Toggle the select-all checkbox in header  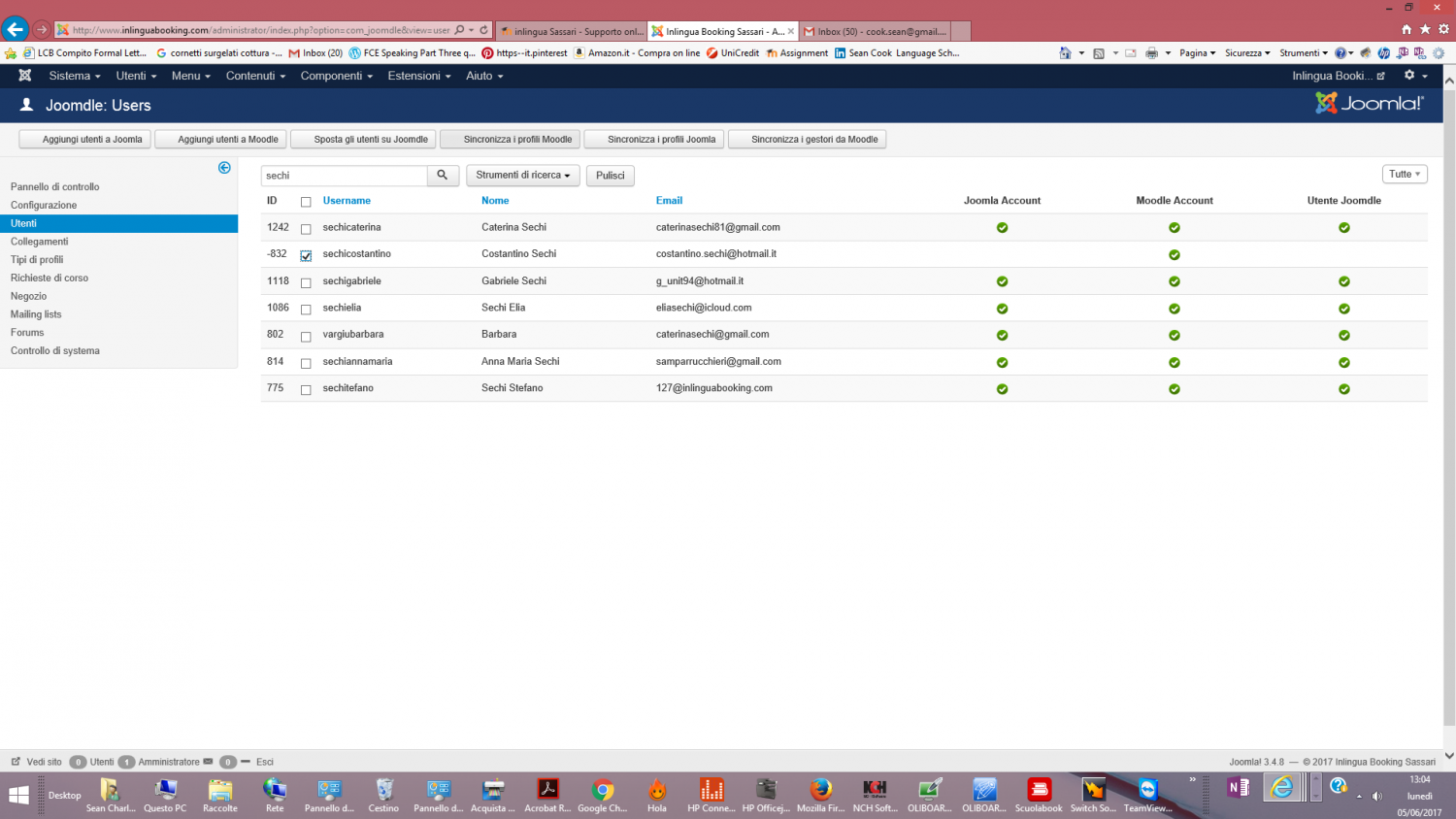306,202
